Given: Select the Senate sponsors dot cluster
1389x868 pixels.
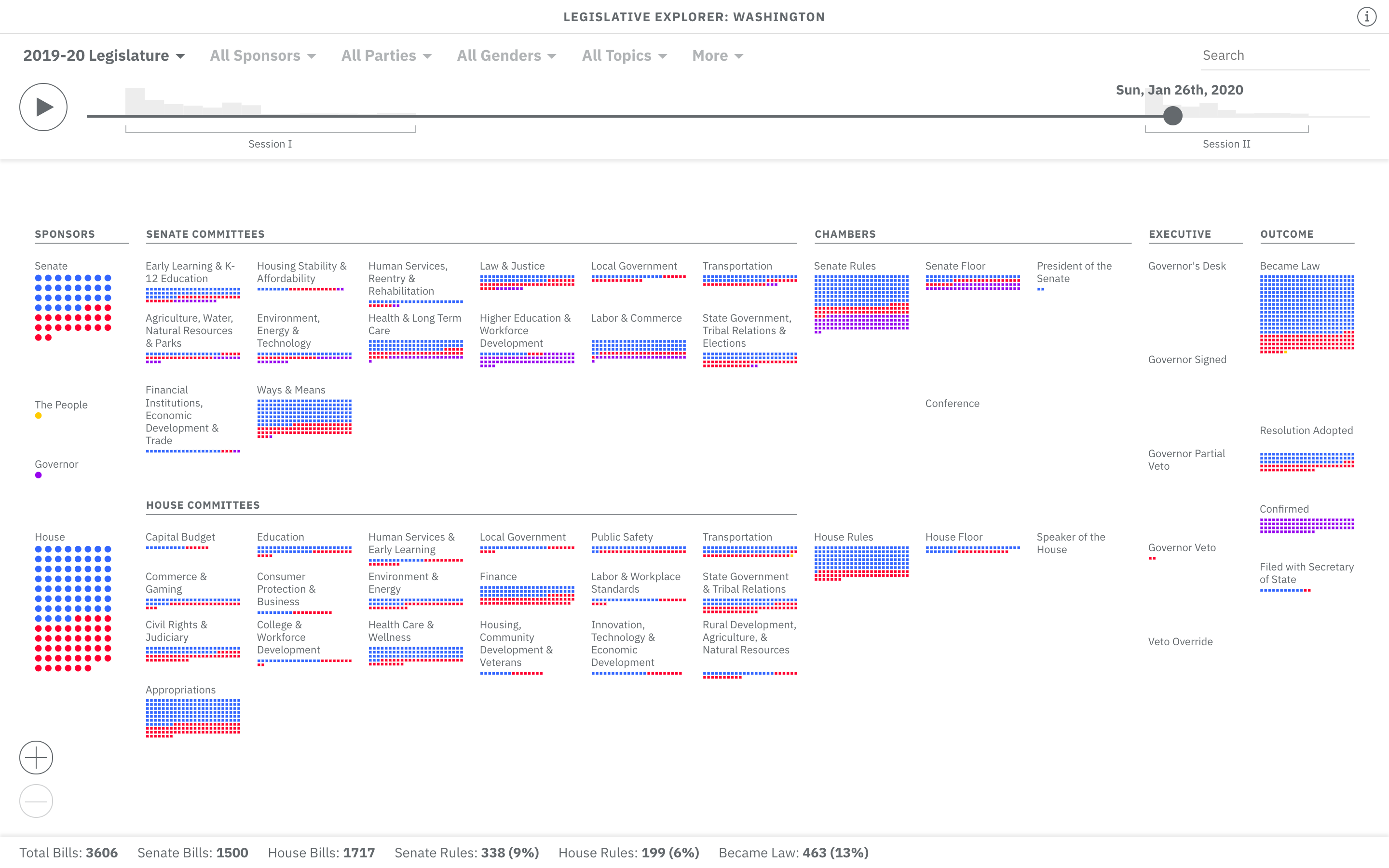Looking at the screenshot, I should pyautogui.click(x=72, y=307).
